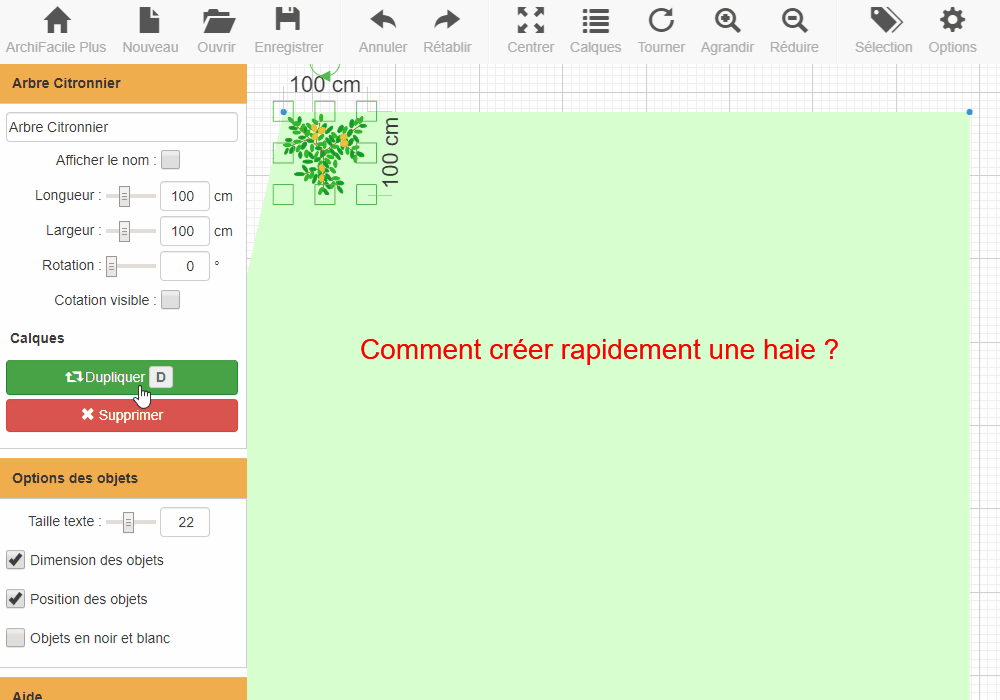Image resolution: width=1000 pixels, height=700 pixels.
Task: Click the Rotation slider handle
Action: [x=112, y=266]
